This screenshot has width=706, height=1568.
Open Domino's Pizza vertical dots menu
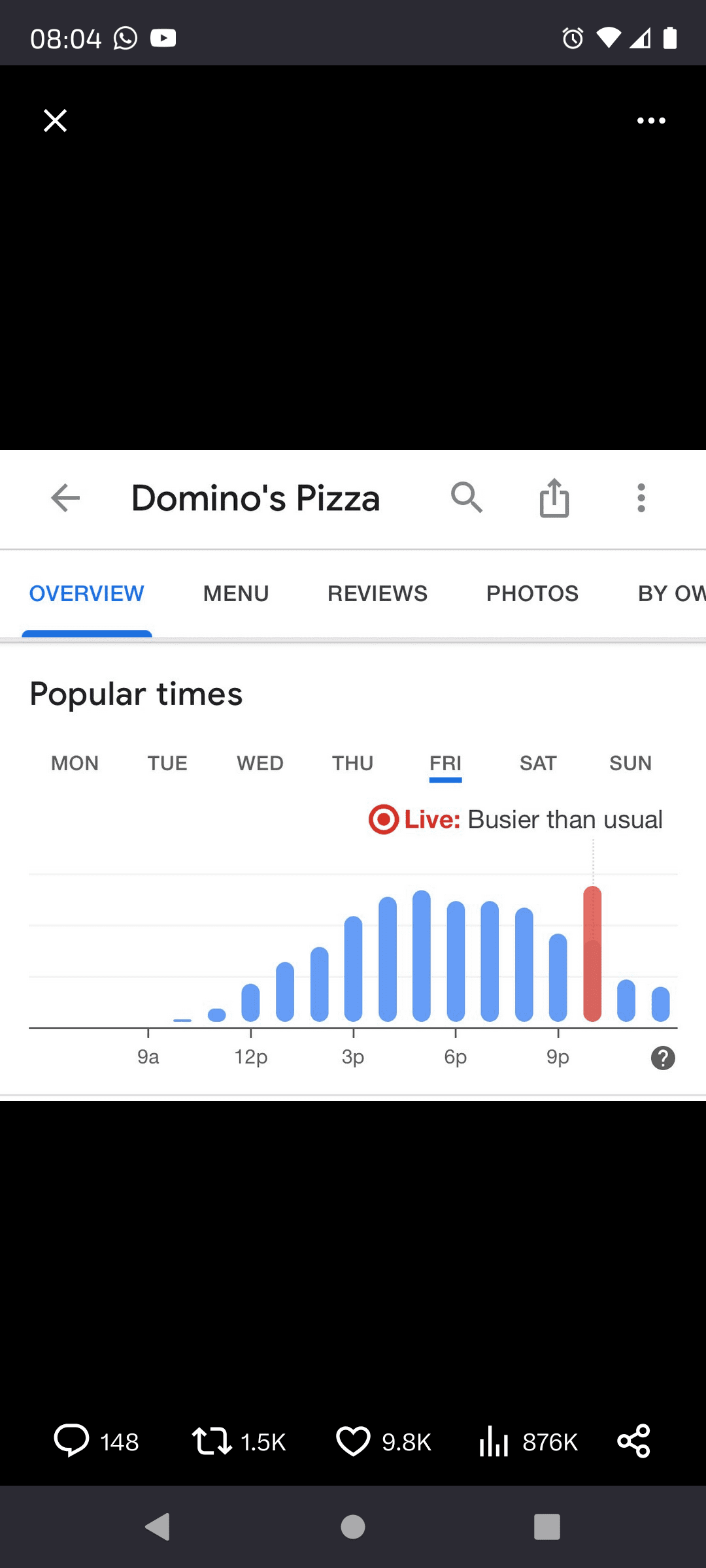coord(641,498)
